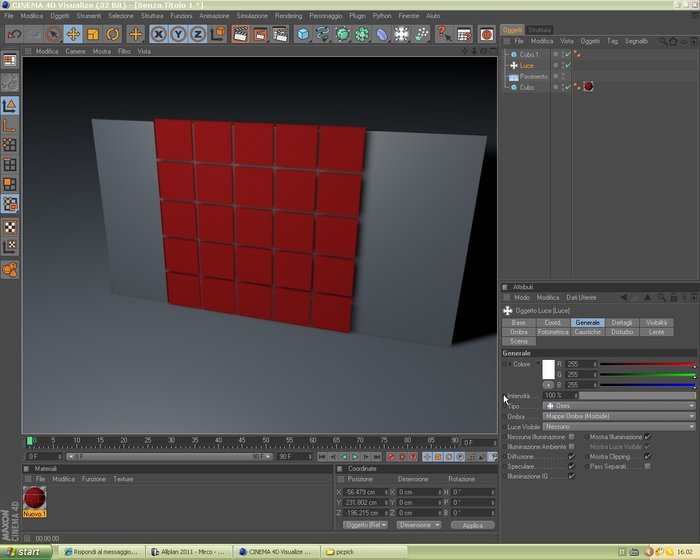Image resolution: width=700 pixels, height=560 pixels.
Task: Toggle Luce object enable checkmark
Action: pos(568,65)
